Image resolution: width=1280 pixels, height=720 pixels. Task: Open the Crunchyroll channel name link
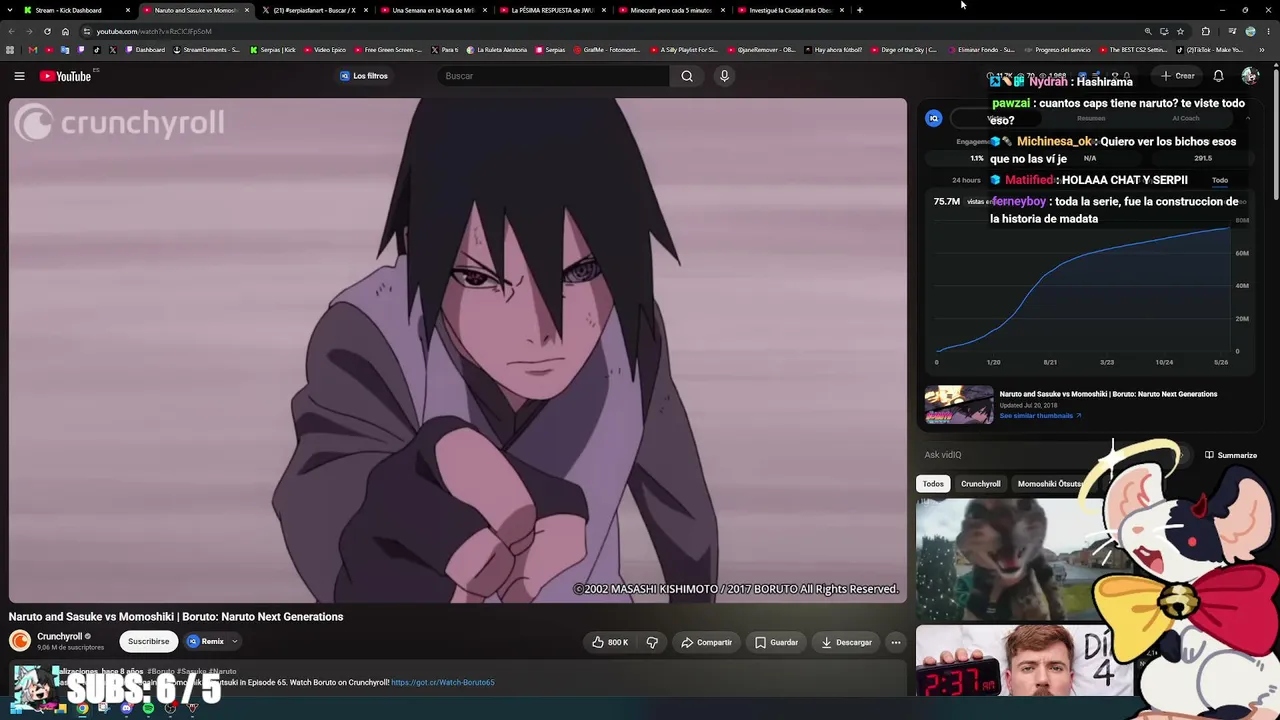[60, 636]
